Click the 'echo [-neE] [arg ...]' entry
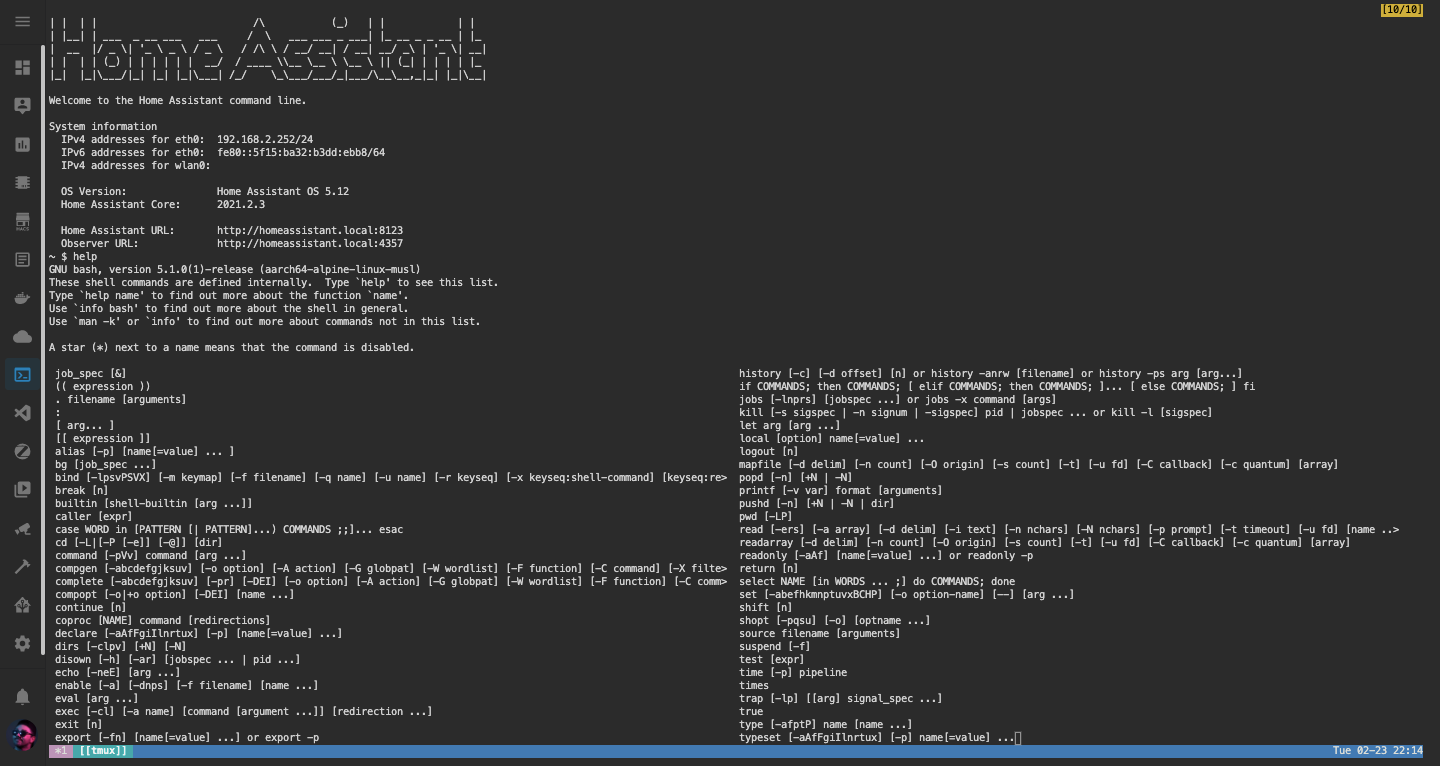The width and height of the screenshot is (1440, 766). pos(118,673)
